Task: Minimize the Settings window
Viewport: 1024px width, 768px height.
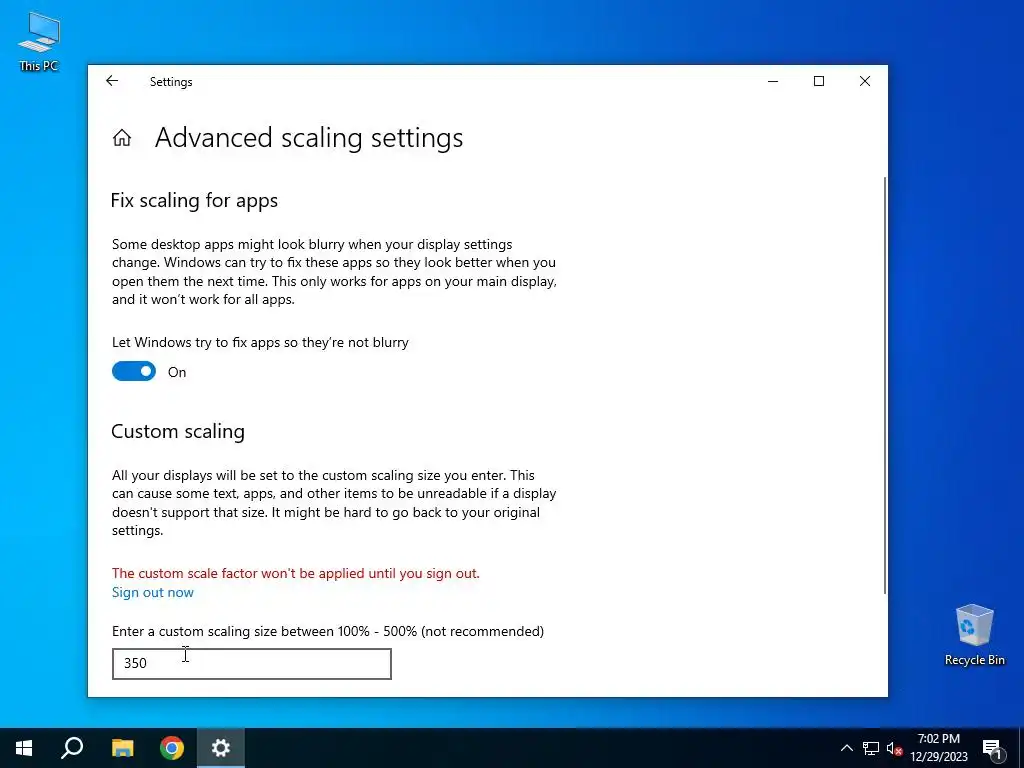Action: pos(773,82)
